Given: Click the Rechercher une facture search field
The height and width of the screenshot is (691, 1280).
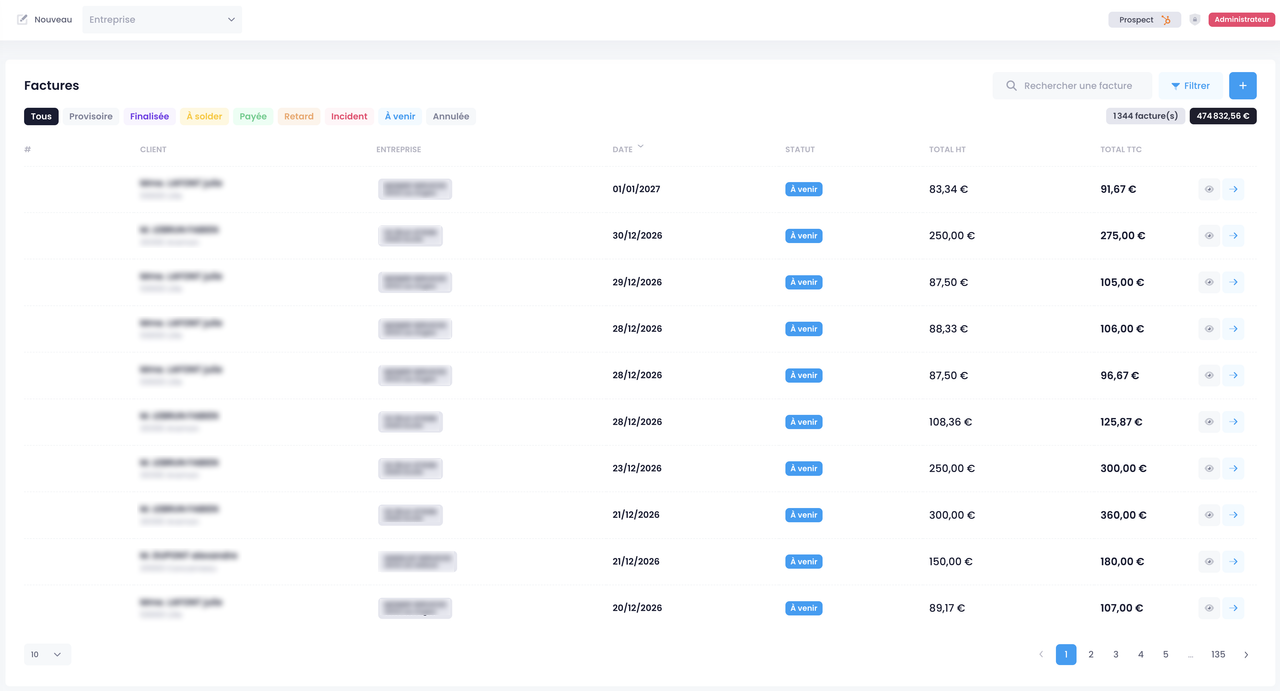Looking at the screenshot, I should pyautogui.click(x=1072, y=86).
